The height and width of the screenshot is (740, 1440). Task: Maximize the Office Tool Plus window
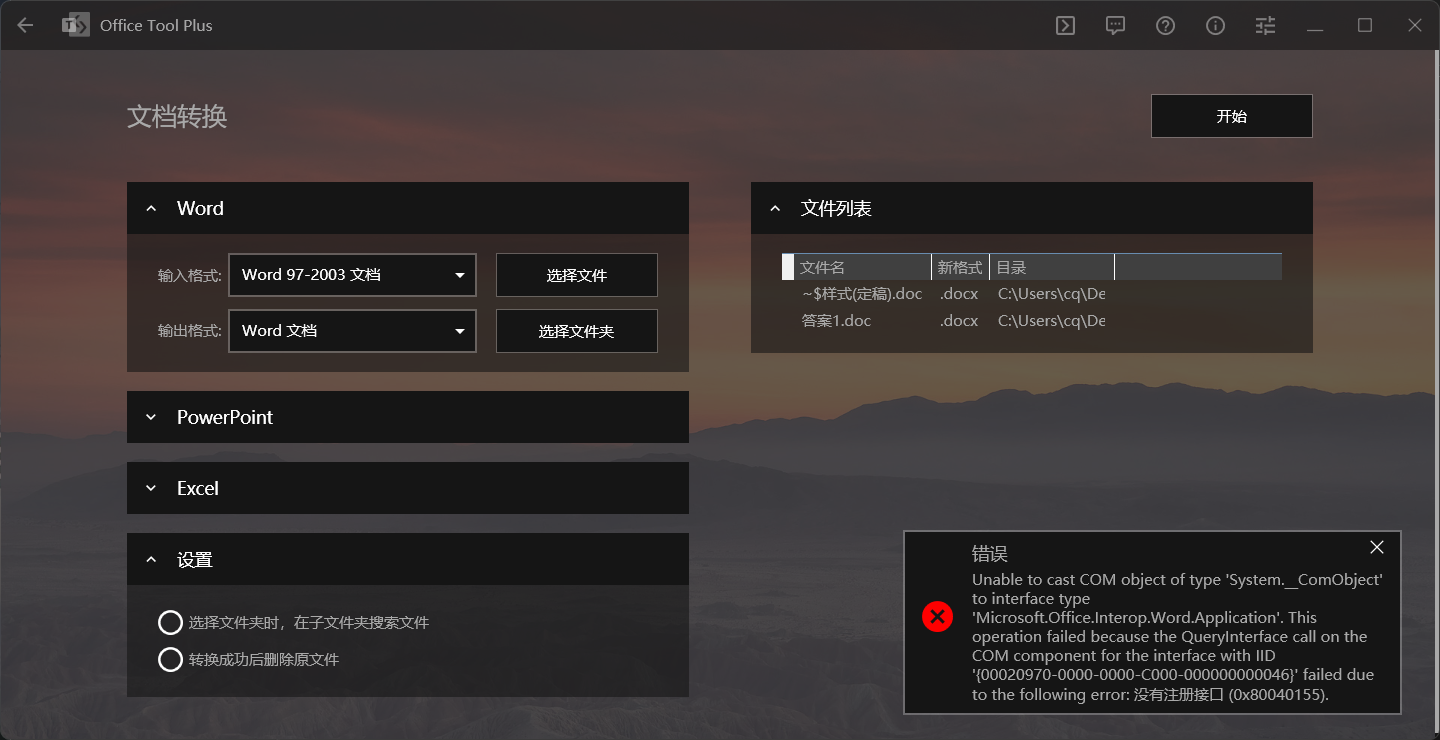1365,26
